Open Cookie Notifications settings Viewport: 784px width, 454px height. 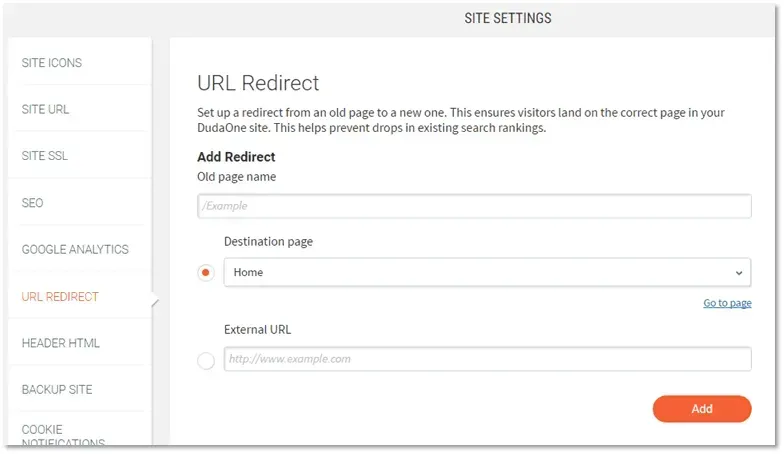[63, 436]
